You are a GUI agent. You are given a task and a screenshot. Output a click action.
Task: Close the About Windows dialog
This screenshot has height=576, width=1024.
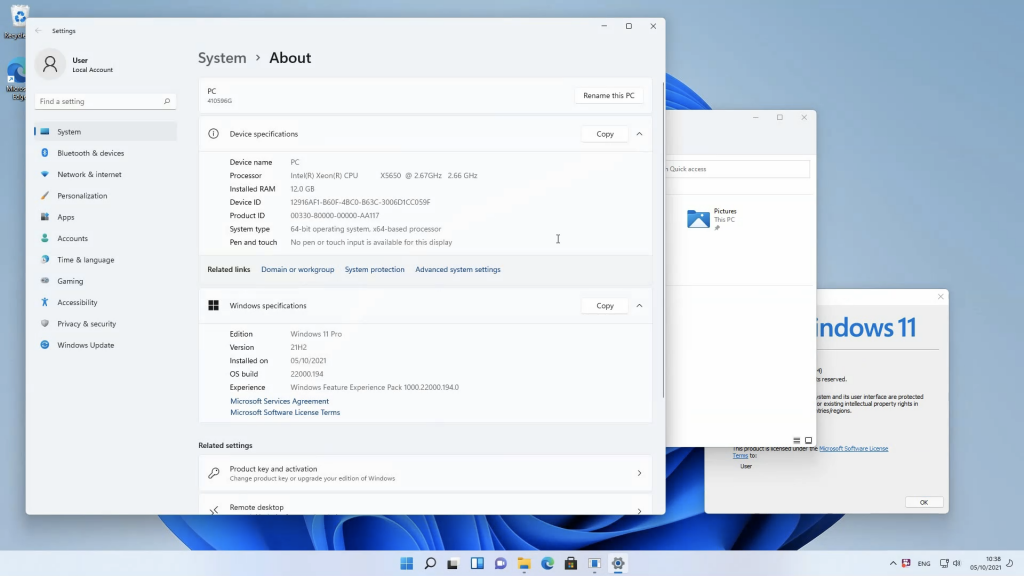point(940,296)
